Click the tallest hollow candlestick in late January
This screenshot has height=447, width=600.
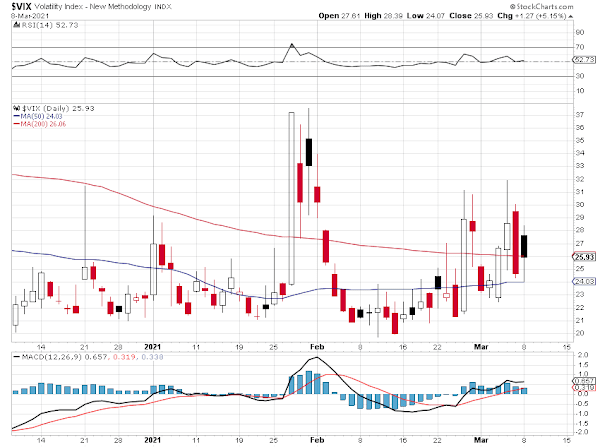click(292, 199)
